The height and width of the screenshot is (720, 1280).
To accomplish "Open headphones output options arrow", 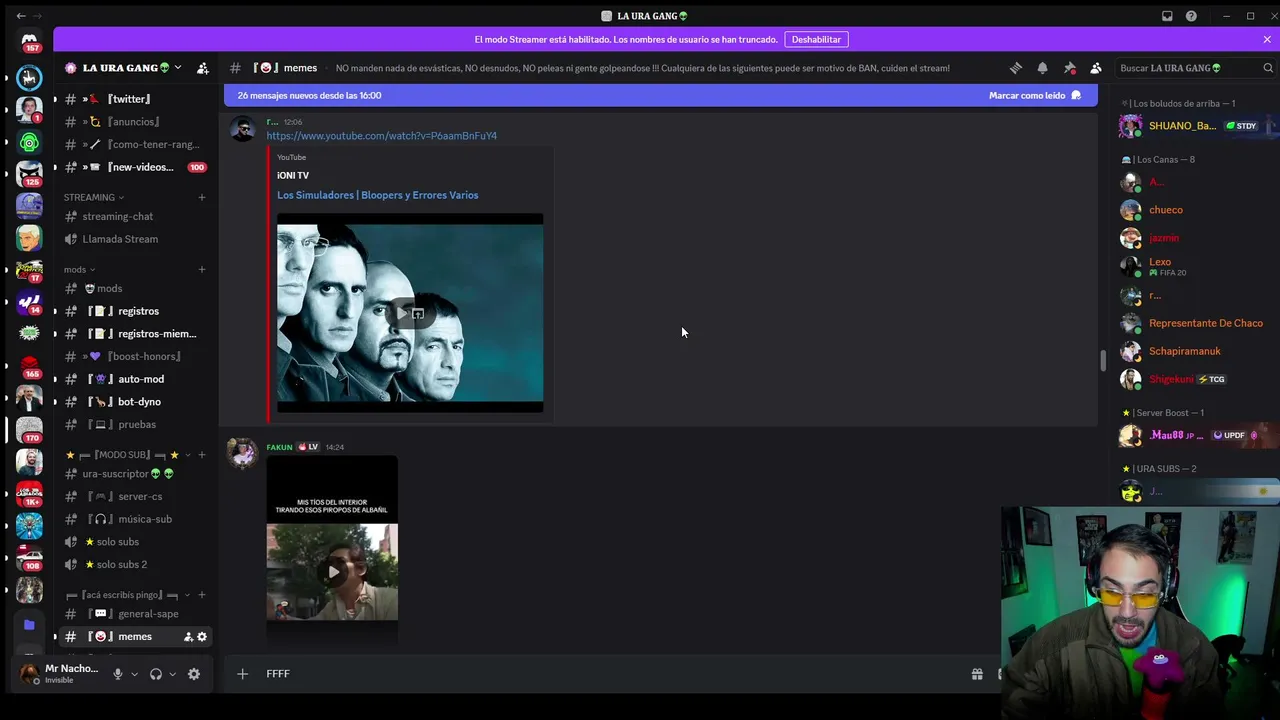I will click(172, 674).
